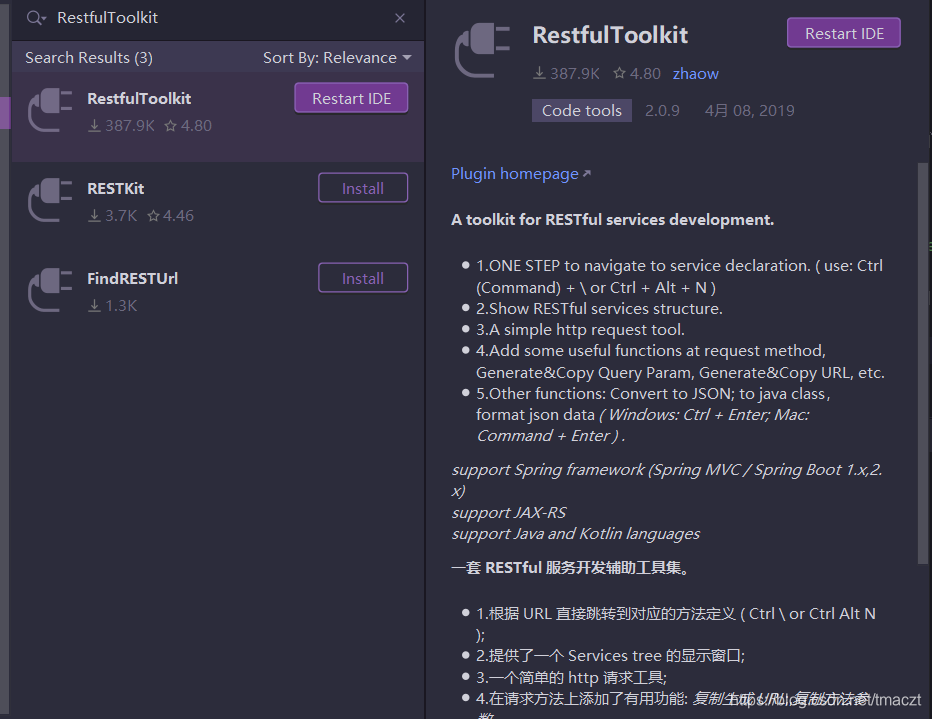932x719 pixels.
Task: Click the large RestfulToolkit plug icon in details
Action: [x=483, y=51]
